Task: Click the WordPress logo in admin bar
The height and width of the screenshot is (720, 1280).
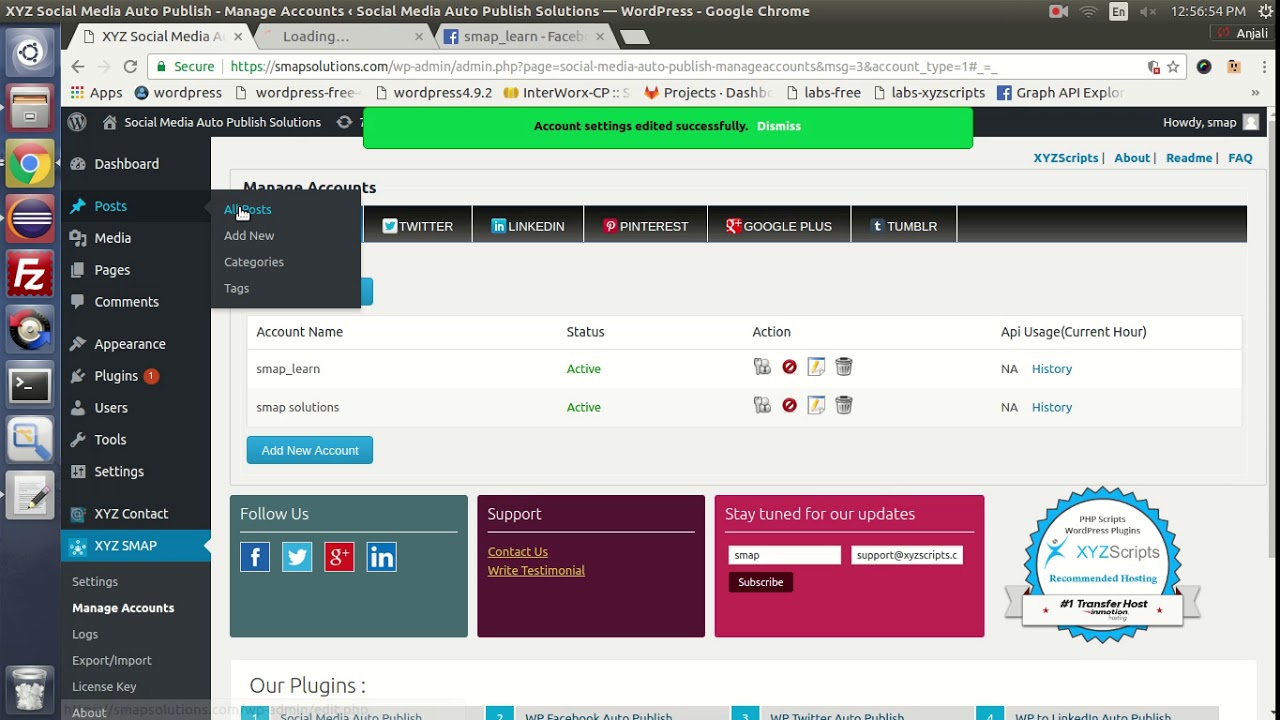Action: pos(77,122)
